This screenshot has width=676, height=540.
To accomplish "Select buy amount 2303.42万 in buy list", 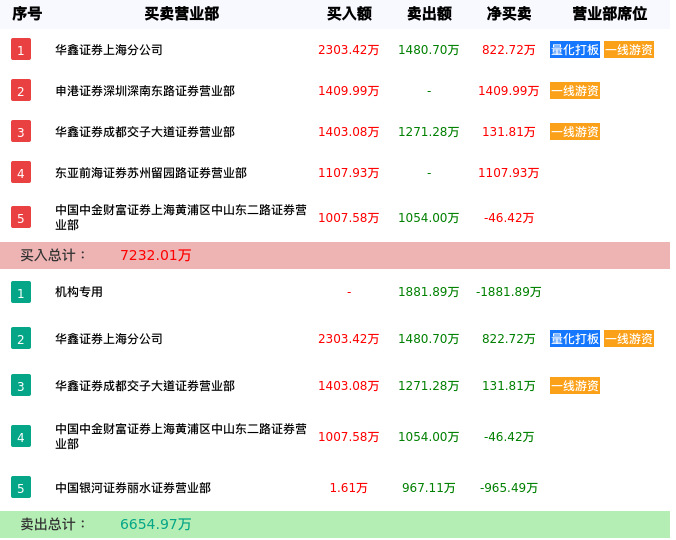I will pos(348,50).
